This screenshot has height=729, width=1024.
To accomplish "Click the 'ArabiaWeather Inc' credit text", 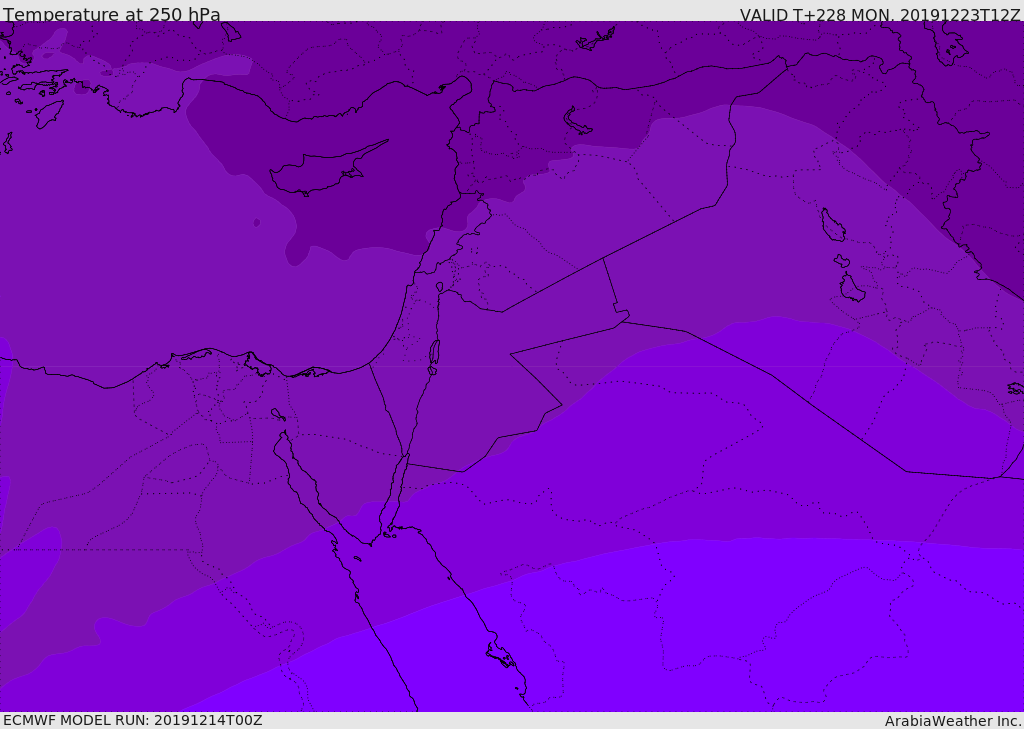I will coord(953,721).
